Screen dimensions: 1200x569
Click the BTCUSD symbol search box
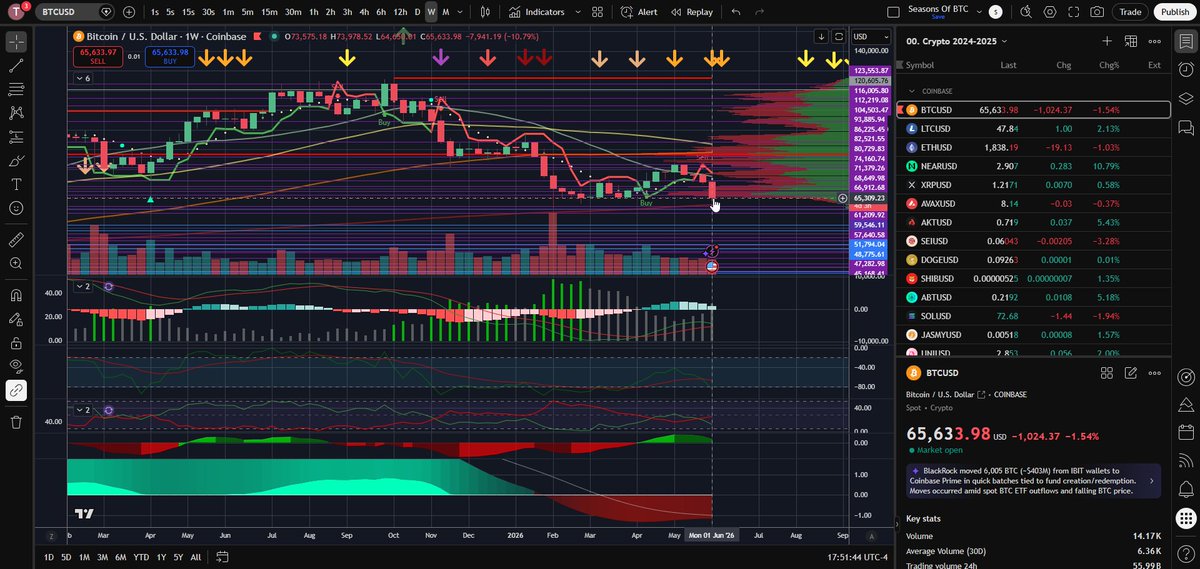click(x=75, y=12)
